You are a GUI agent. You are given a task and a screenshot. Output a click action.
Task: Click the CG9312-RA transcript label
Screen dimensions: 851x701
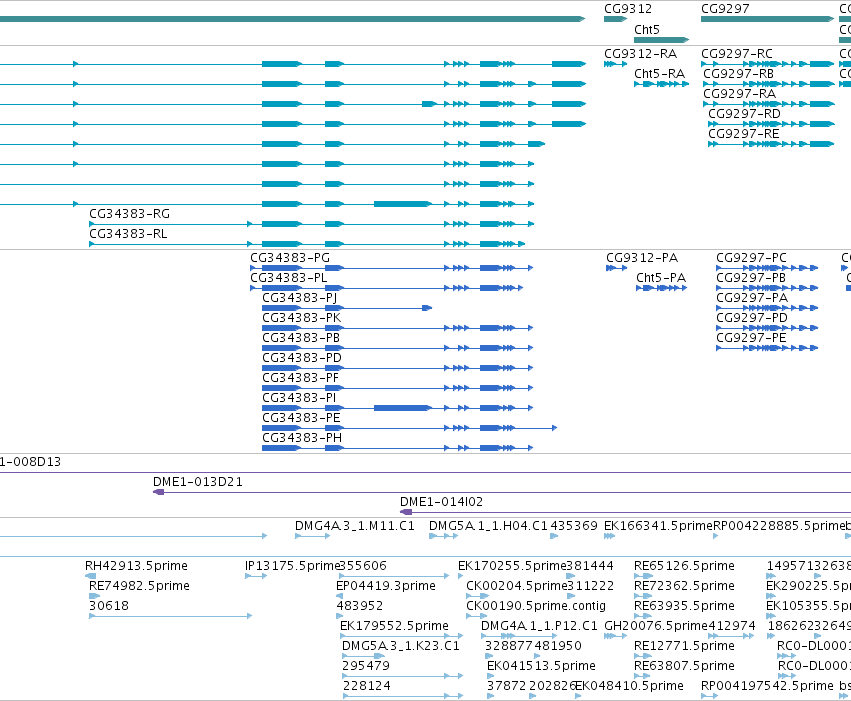coord(640,54)
